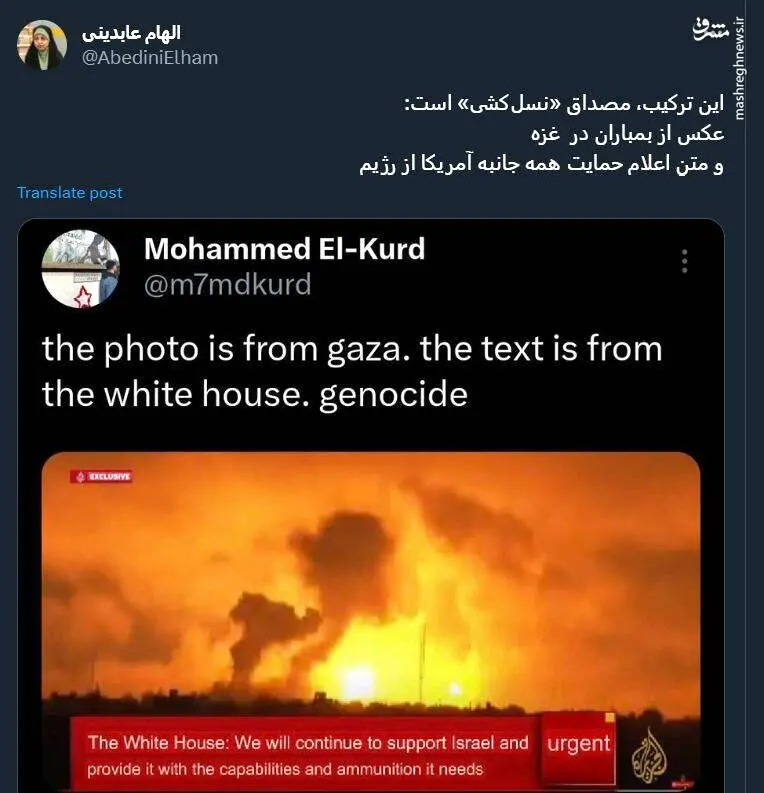Screen dimensions: 764x793
Task: Open the mashreghnews.ir watermark link
Action: point(740,69)
